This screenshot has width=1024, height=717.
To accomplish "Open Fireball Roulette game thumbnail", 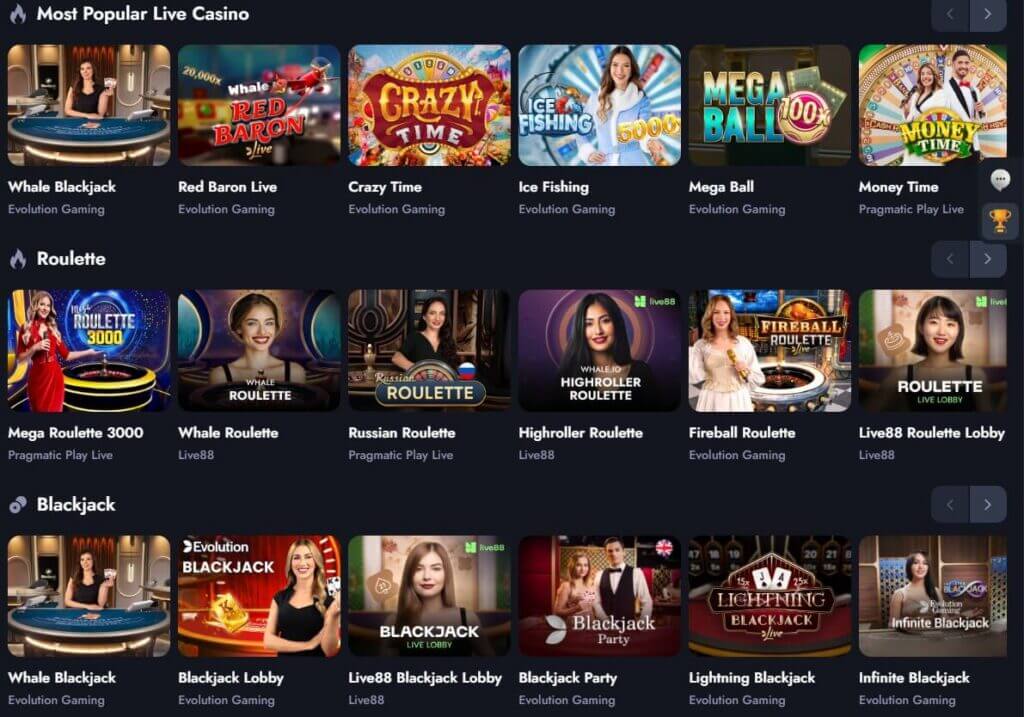I will tap(769, 351).
